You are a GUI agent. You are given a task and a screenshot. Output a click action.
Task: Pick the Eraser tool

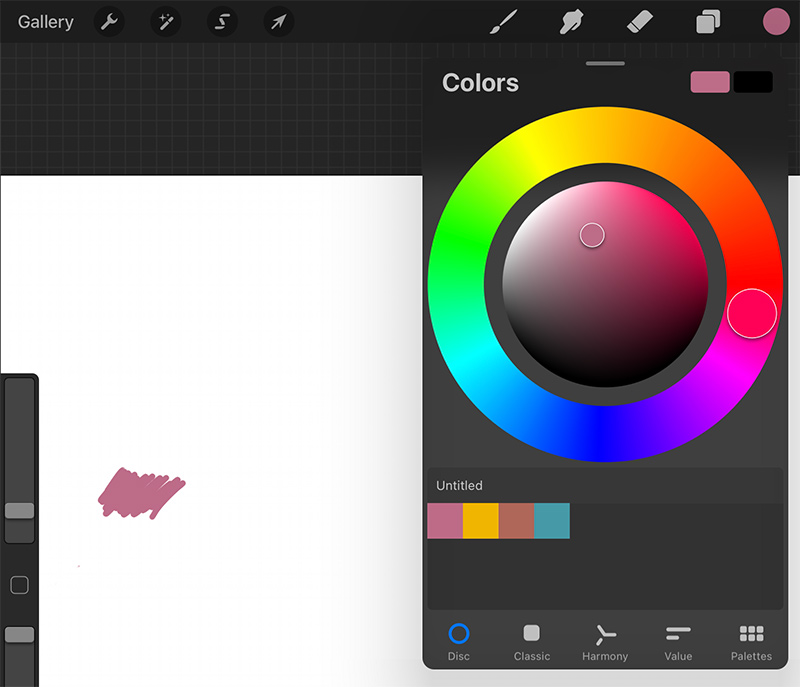click(640, 22)
